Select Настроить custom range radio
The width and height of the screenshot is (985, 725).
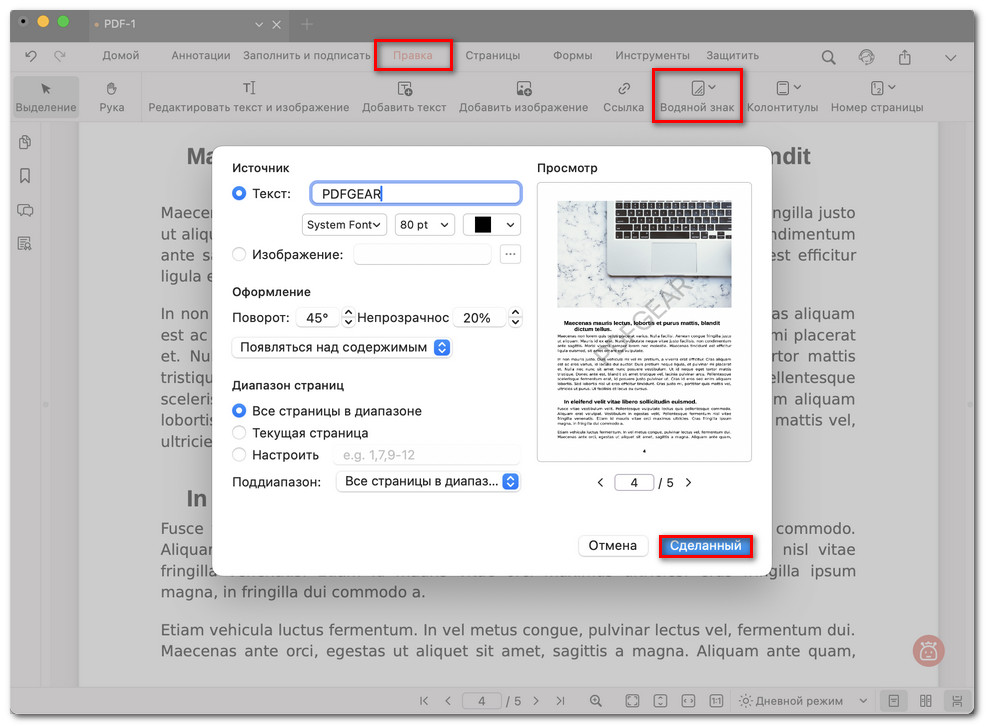click(x=239, y=455)
